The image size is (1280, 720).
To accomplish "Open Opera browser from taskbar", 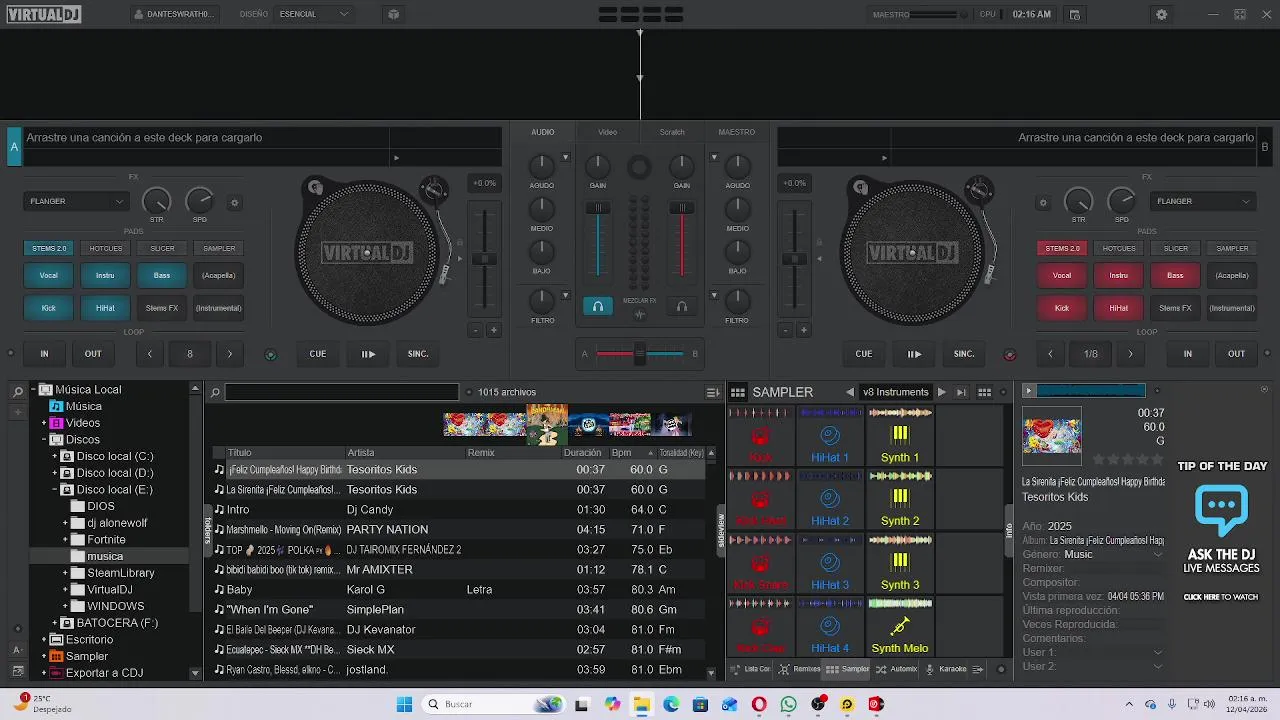I will [x=759, y=705].
